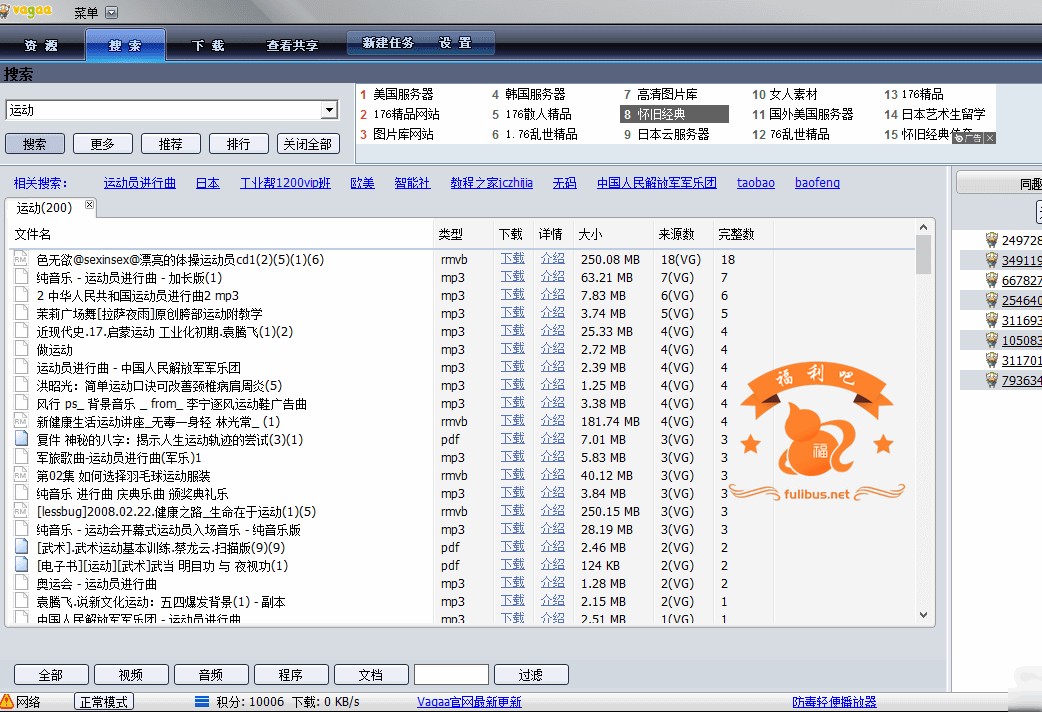Open the 菜单 dropdown arrow
1042x712 pixels.
[x=111, y=13]
